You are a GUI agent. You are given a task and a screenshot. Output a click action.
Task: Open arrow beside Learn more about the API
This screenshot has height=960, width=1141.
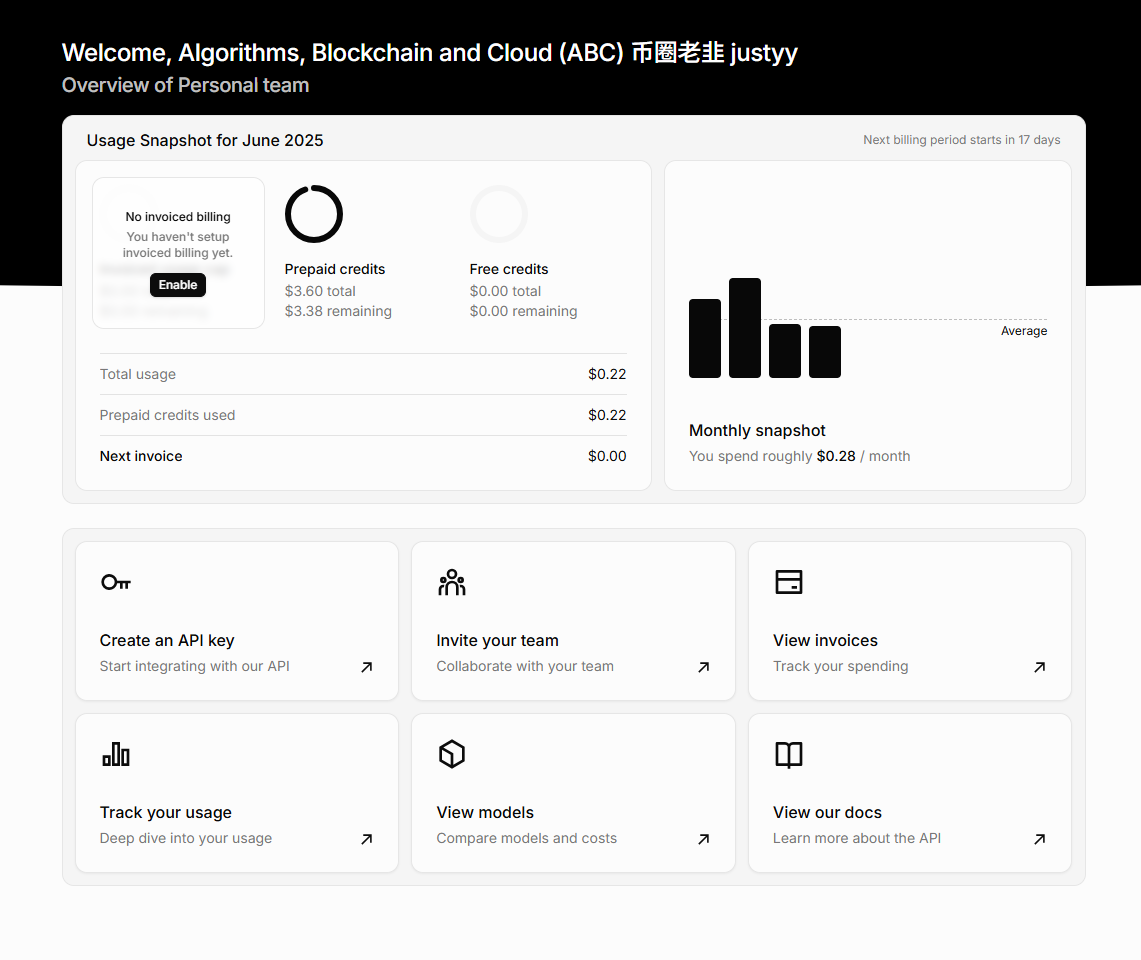point(1040,838)
